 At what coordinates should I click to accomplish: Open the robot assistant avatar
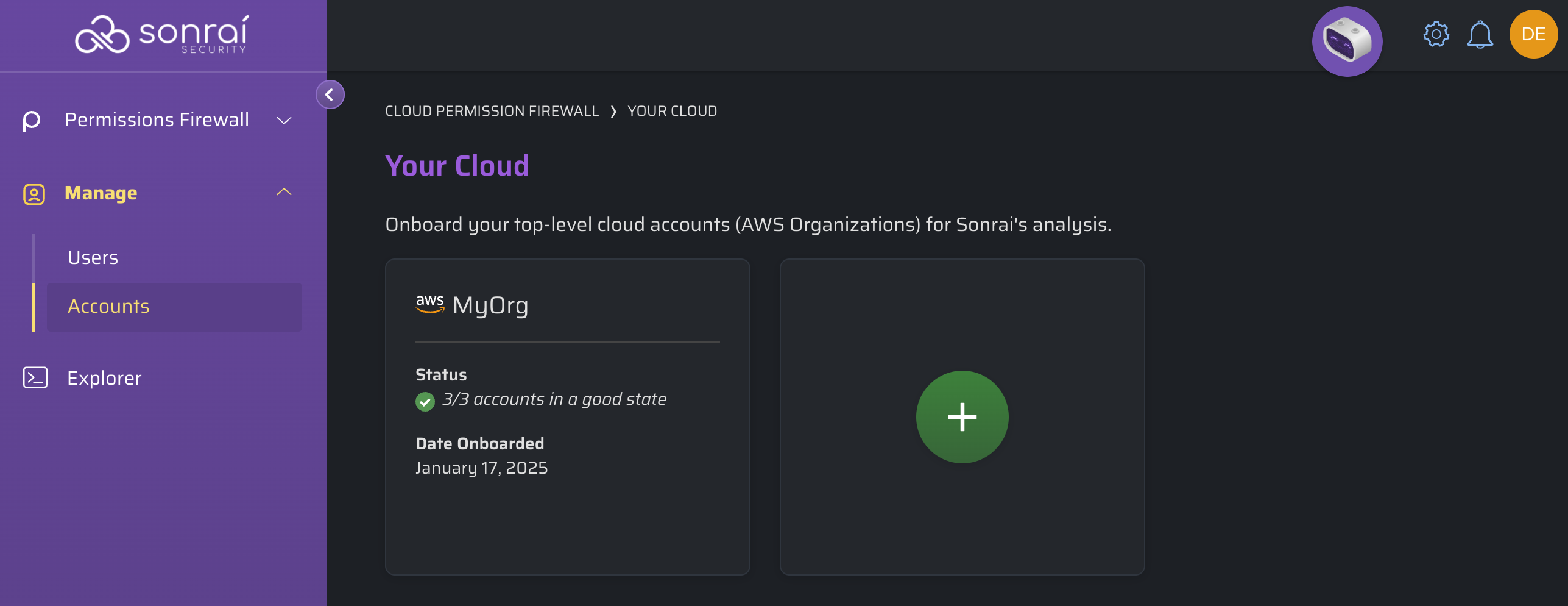point(1347,41)
